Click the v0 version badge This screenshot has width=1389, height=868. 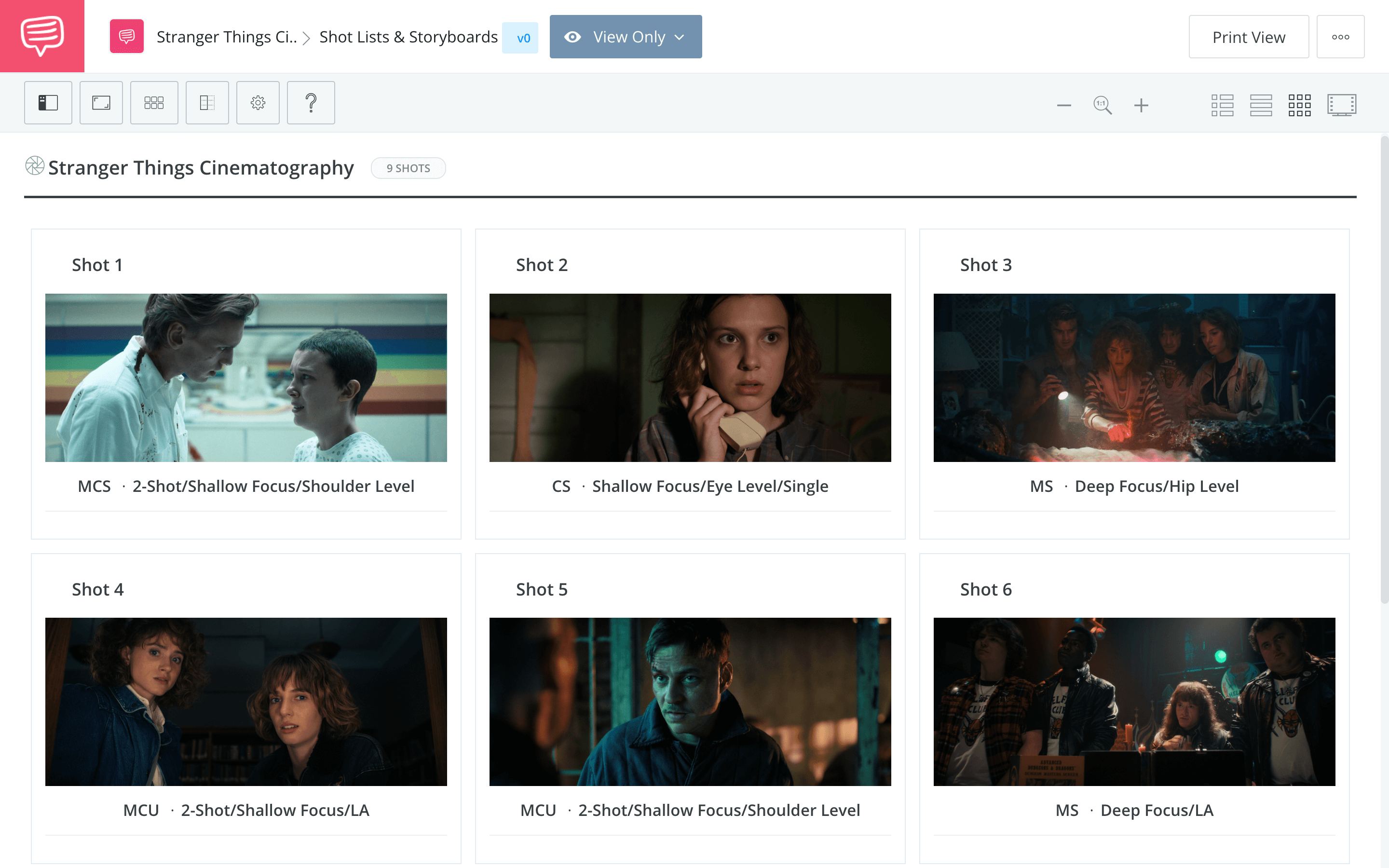(x=520, y=37)
